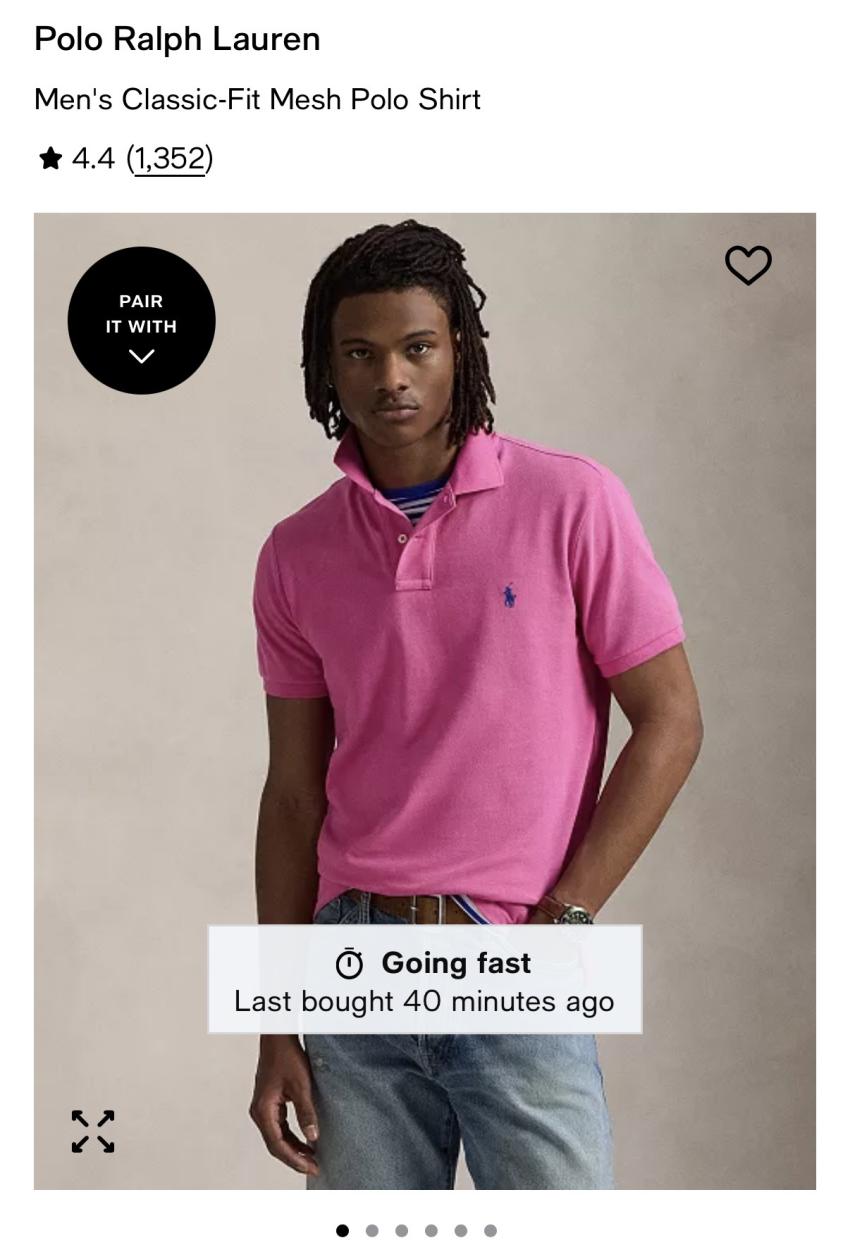The image size is (850, 1252).
Task: Add the polo shirt to favorites with the heart icon
Action: 748,265
